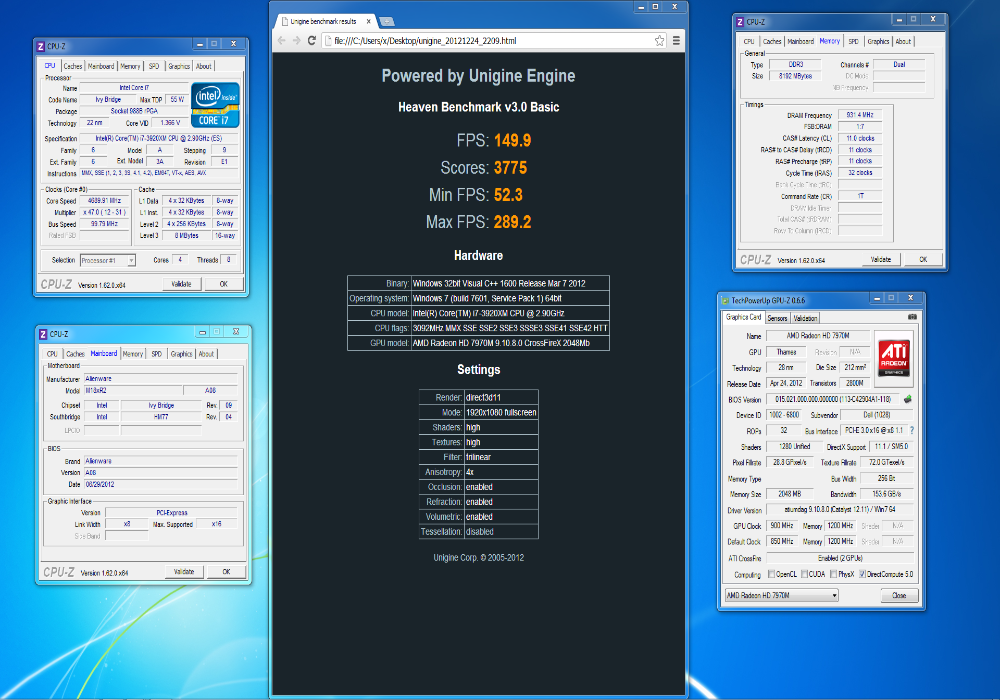Image resolution: width=1000 pixels, height=700 pixels.
Task: Open Mainboard tab in the CPU-Z Memory window
Action: [x=800, y=41]
